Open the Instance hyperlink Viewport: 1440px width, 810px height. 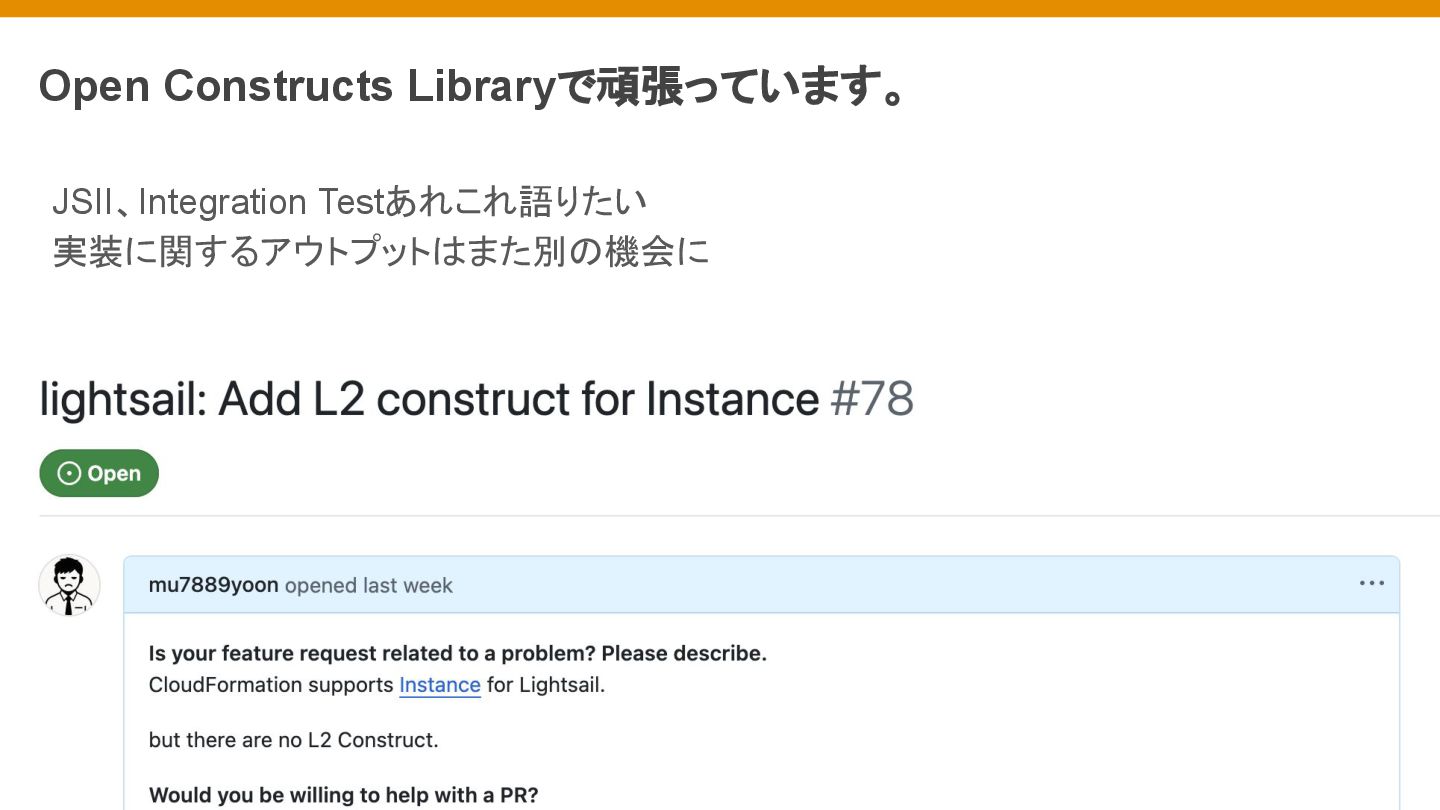point(440,685)
